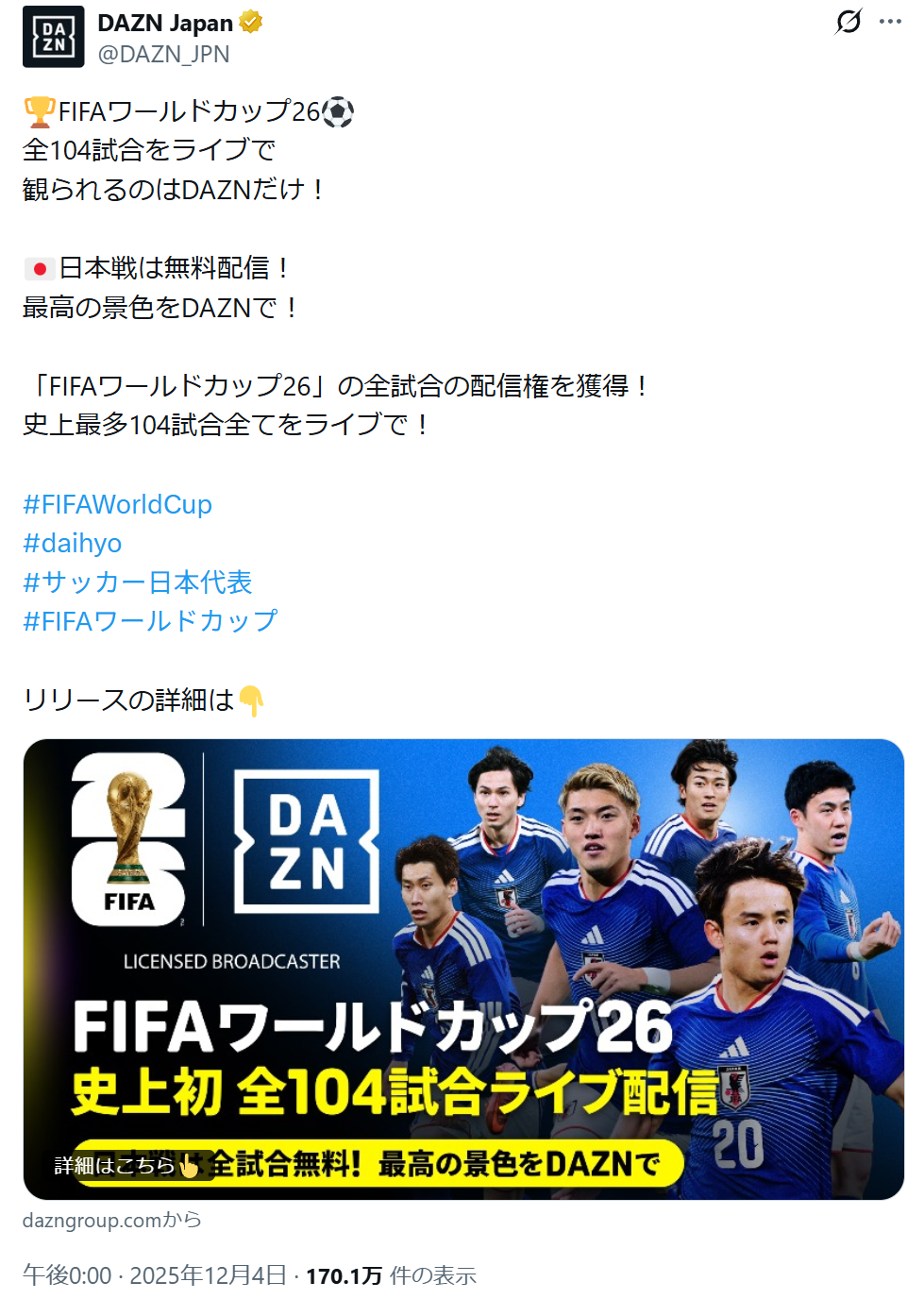Click the Japan flag emoji
Viewport: 924px width, 1299px height.
[x=39, y=269]
